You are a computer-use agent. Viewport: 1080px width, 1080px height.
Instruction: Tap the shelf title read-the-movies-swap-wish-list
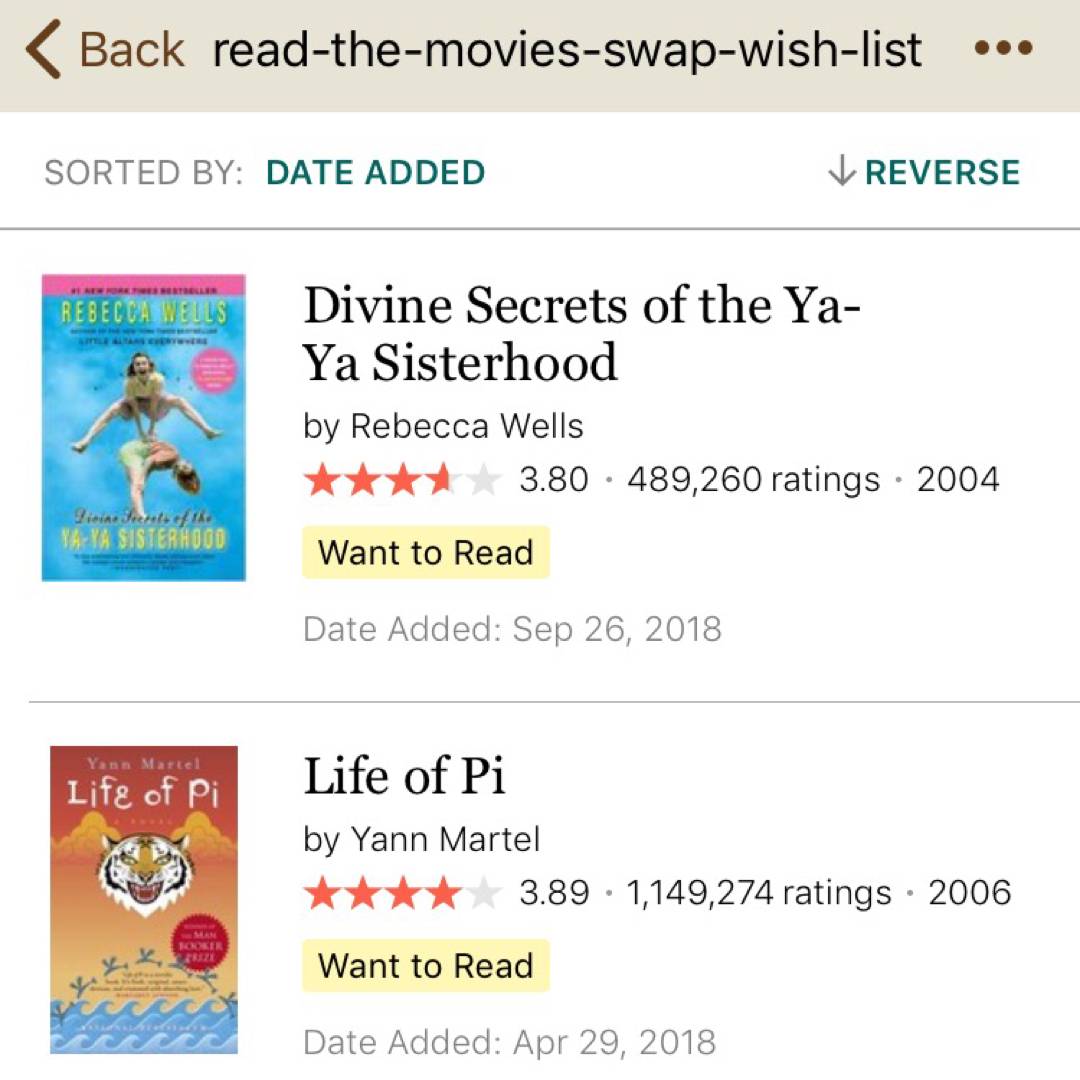567,50
